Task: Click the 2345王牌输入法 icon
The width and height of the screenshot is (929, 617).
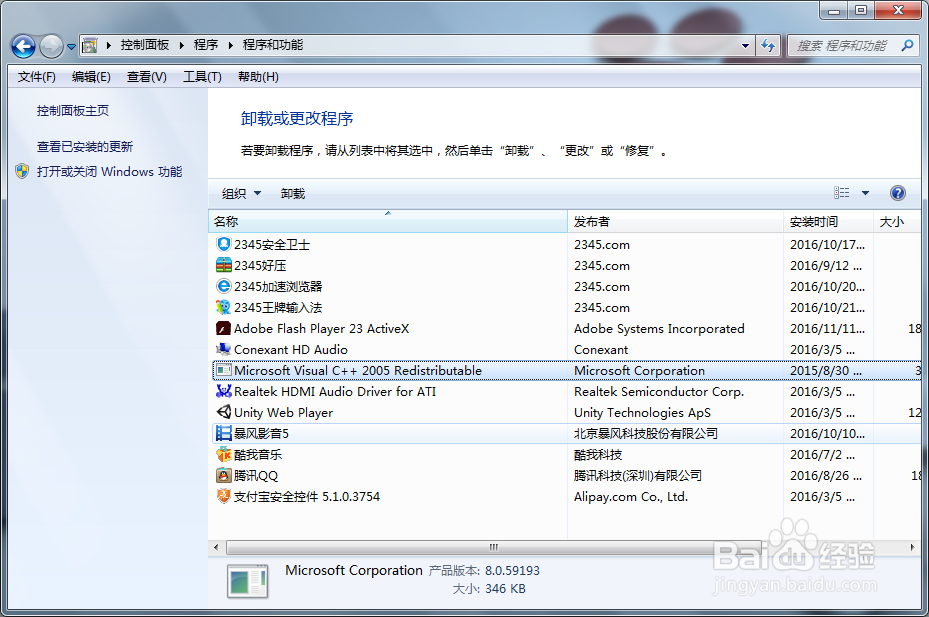Action: coord(223,307)
